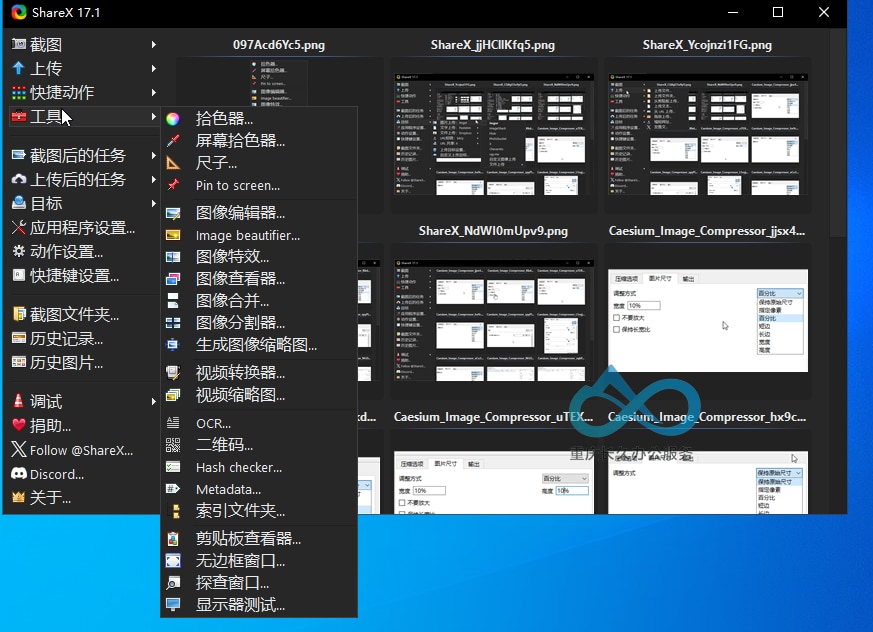This screenshot has width=873, height=632.
Task: Expand the 上传后的任务 submenu arrow
Action: pos(153,179)
